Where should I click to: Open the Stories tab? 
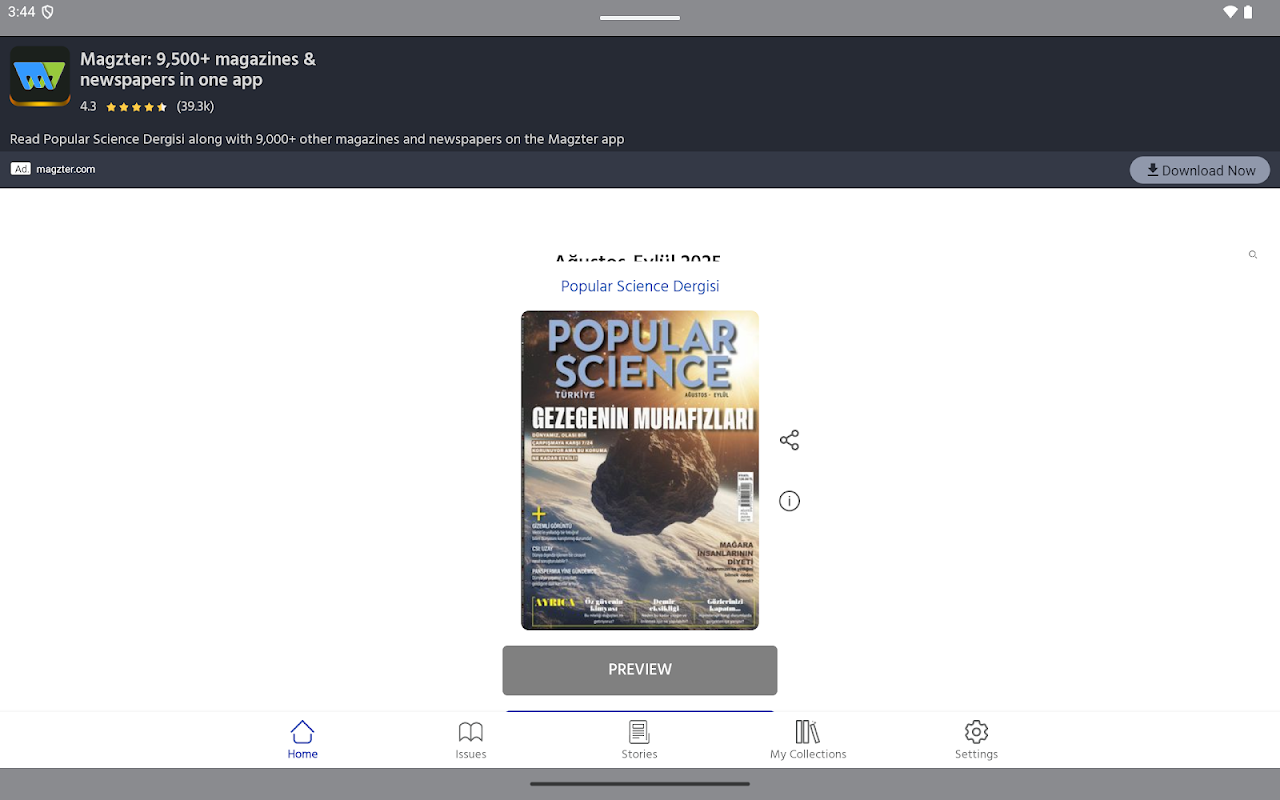point(639,740)
